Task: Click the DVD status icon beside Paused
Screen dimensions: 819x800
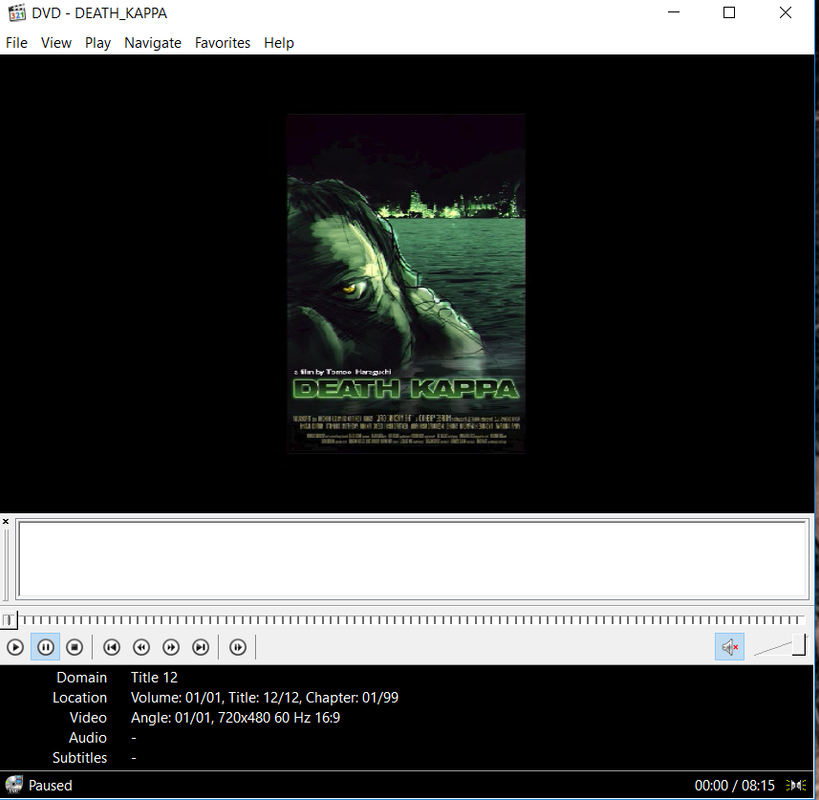Action: tap(14, 785)
